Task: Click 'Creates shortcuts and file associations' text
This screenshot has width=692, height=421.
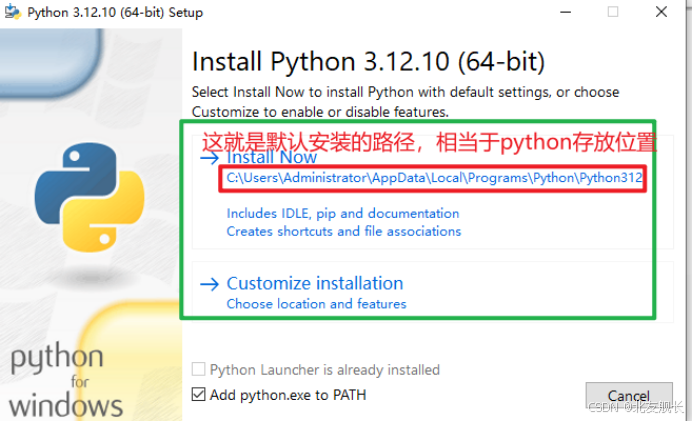Action: point(344,231)
